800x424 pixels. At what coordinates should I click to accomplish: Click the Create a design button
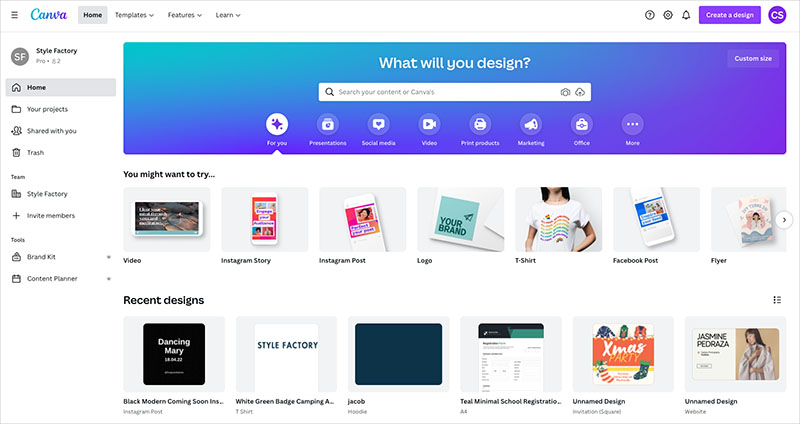click(x=730, y=15)
